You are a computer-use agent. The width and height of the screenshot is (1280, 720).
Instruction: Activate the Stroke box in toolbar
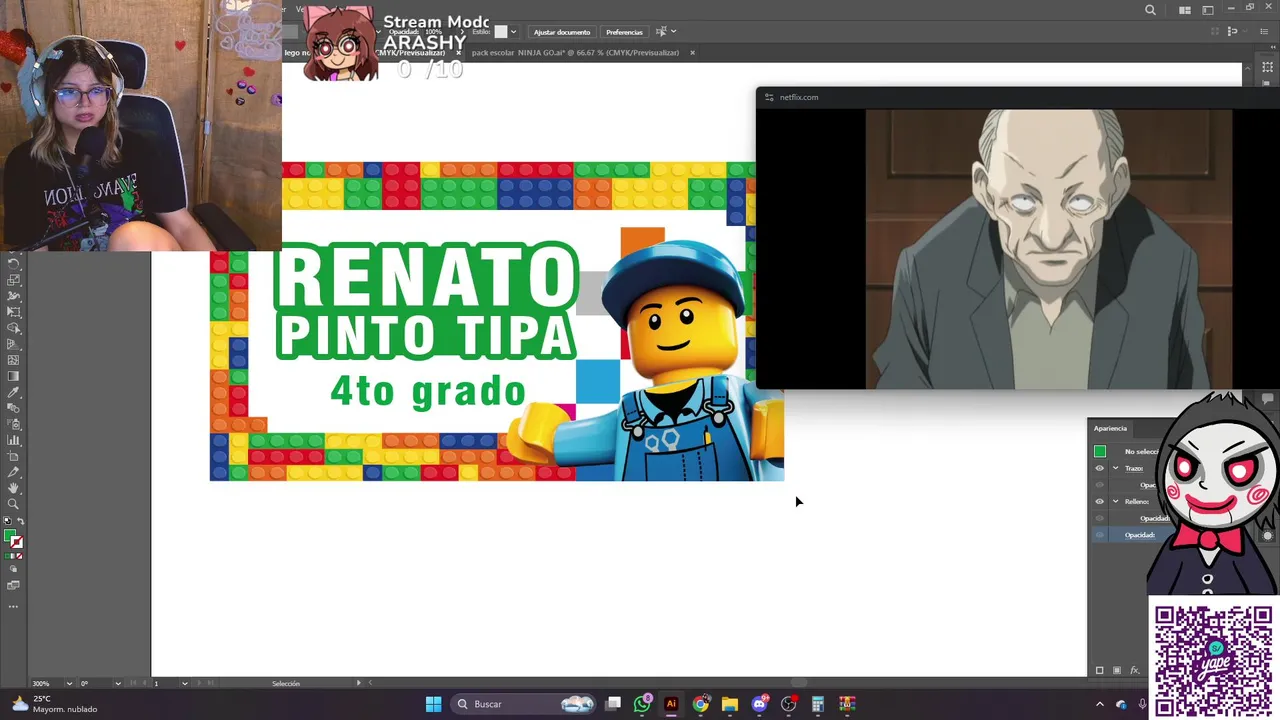coord(17,542)
